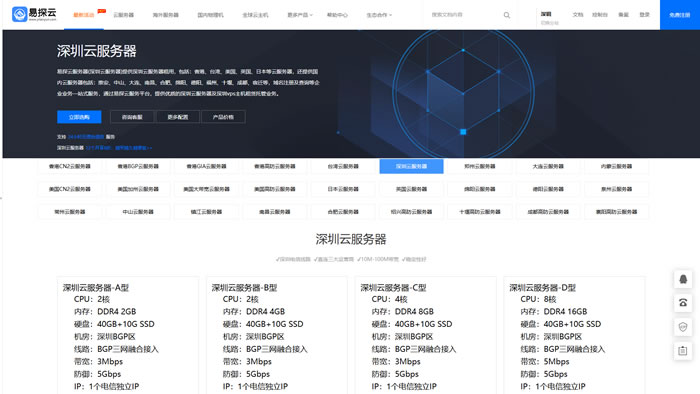
Task: Select the 绵阳云服务器 tab
Action: (x=479, y=189)
